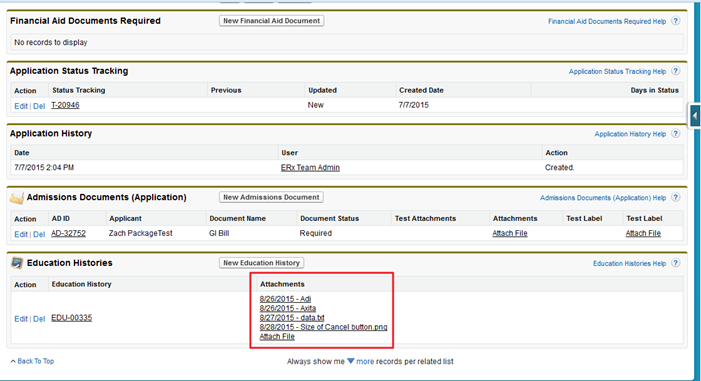This screenshot has height=381, width=701.
Task: Delete the T-20946 status tracking record
Action: coord(39,106)
